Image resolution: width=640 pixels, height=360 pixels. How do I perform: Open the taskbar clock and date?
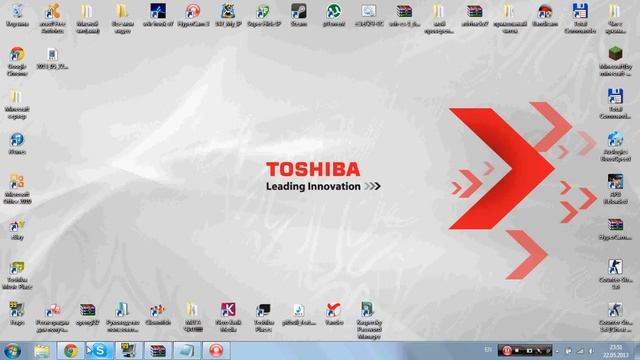click(615, 351)
